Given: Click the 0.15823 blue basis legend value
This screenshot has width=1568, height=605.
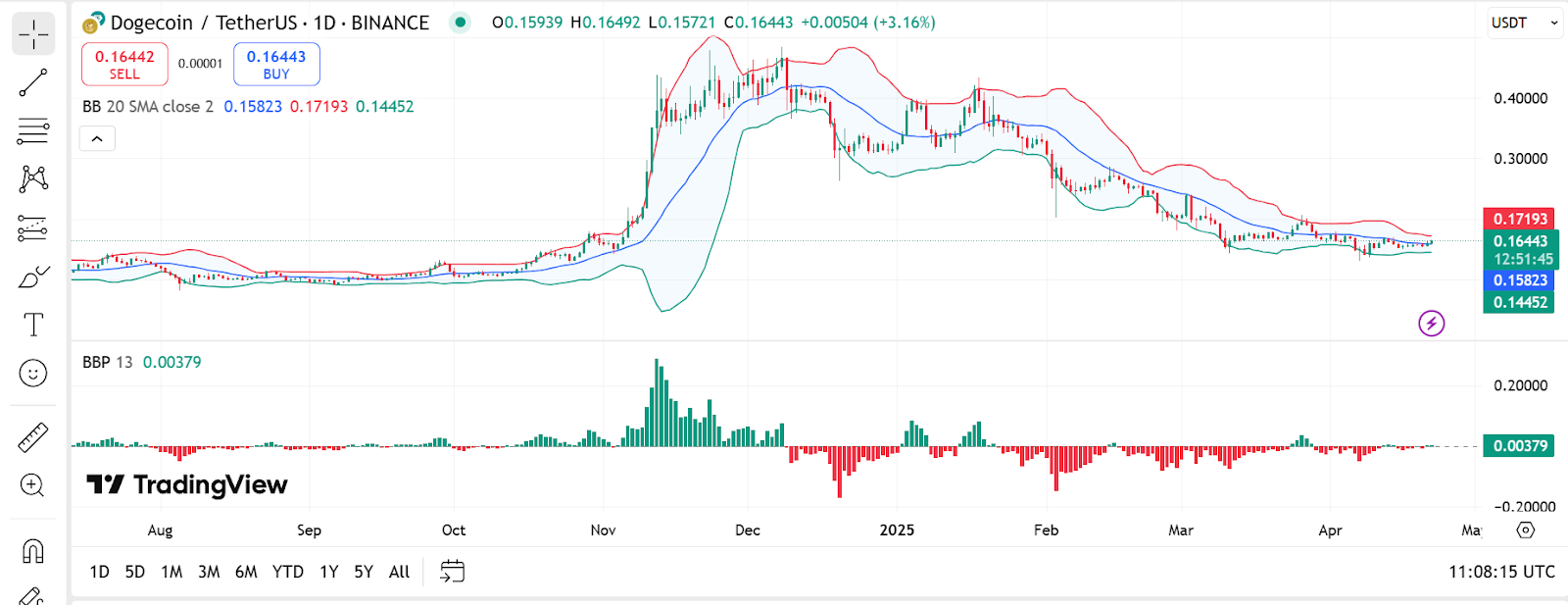Looking at the screenshot, I should 253,106.
